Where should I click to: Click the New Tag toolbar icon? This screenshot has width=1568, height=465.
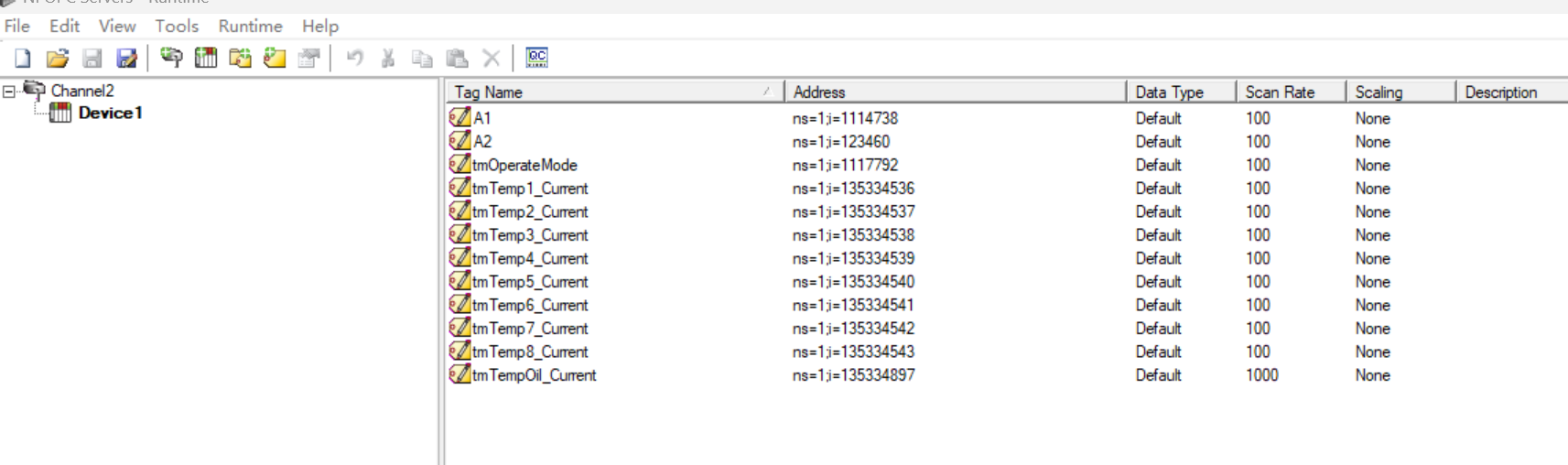[x=275, y=58]
